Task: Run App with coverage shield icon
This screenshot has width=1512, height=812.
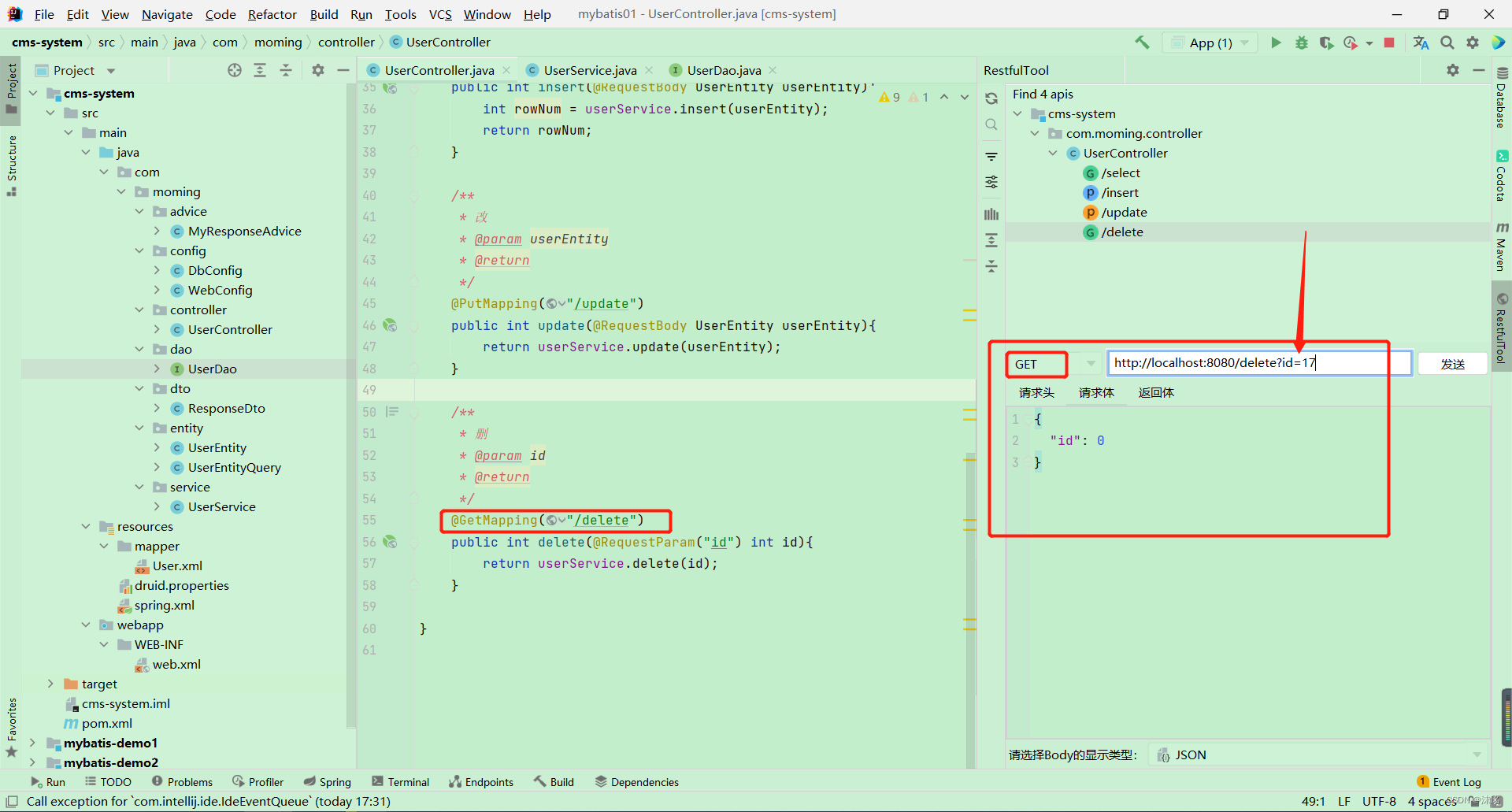Action: click(x=1326, y=43)
